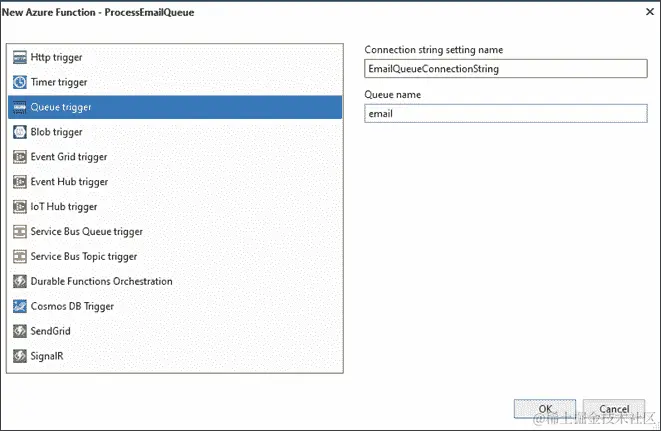Confirm with the OK button

pyautogui.click(x=545, y=409)
